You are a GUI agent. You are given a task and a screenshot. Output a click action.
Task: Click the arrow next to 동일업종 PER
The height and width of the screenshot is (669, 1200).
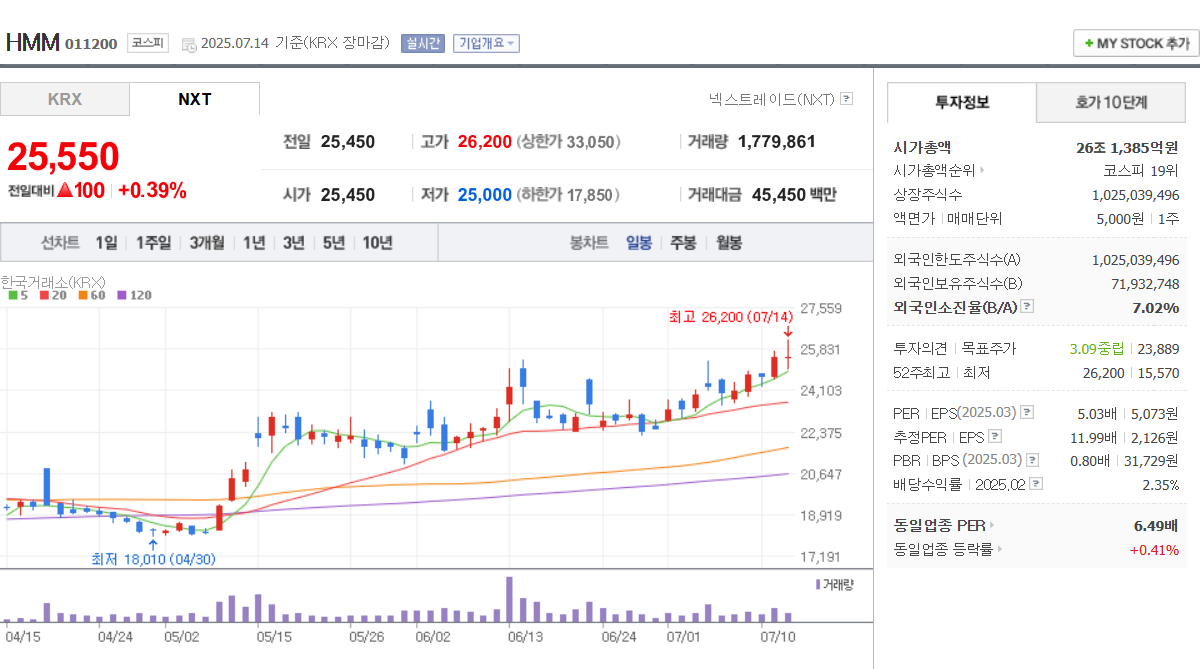click(992, 525)
